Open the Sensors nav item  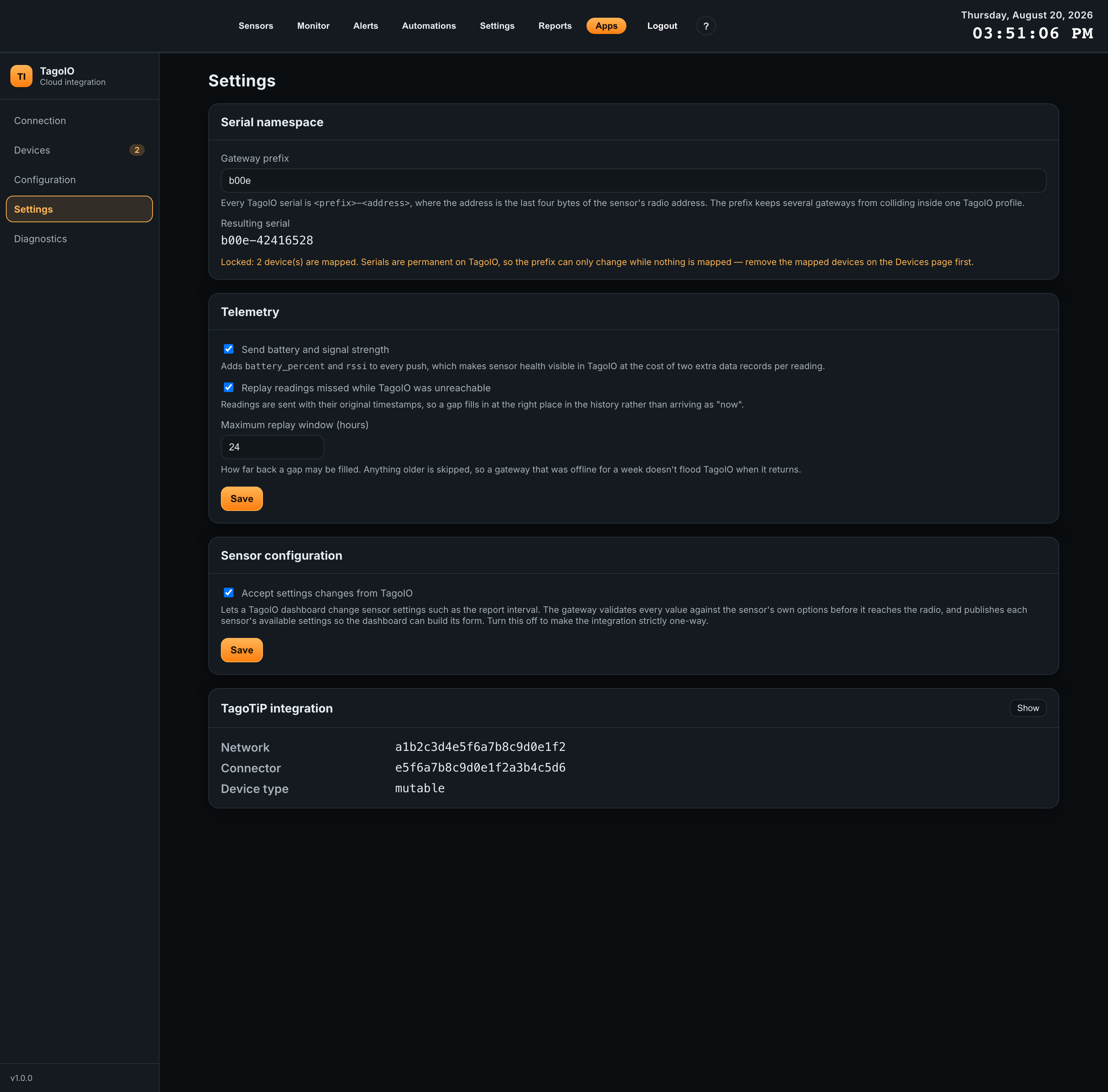pyautogui.click(x=256, y=26)
